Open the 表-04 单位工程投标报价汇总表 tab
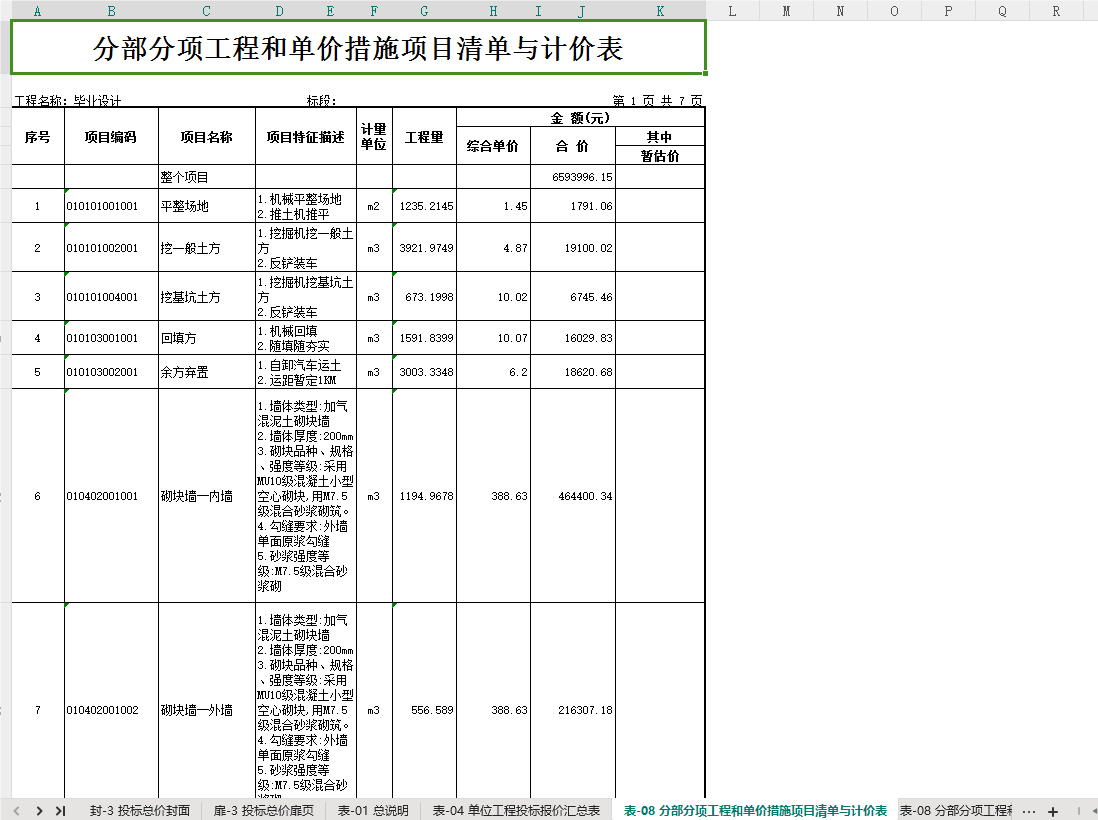Viewport: 1098px width, 820px height. pos(516,811)
